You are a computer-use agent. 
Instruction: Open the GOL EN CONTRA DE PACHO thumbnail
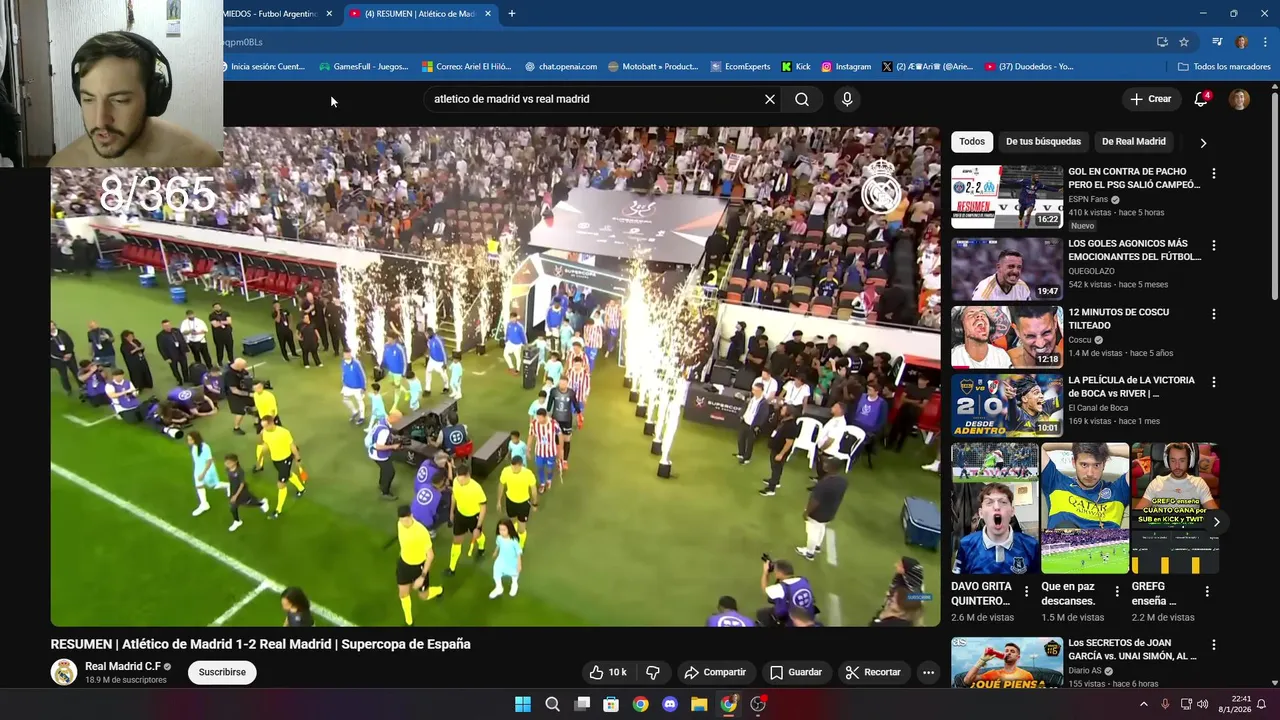tap(1006, 197)
